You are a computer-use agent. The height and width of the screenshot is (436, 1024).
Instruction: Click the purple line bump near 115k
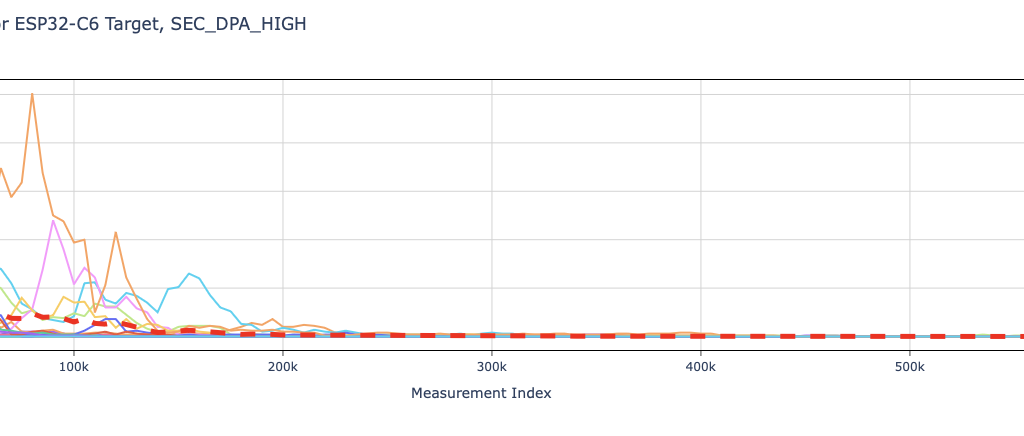[x=111, y=320]
